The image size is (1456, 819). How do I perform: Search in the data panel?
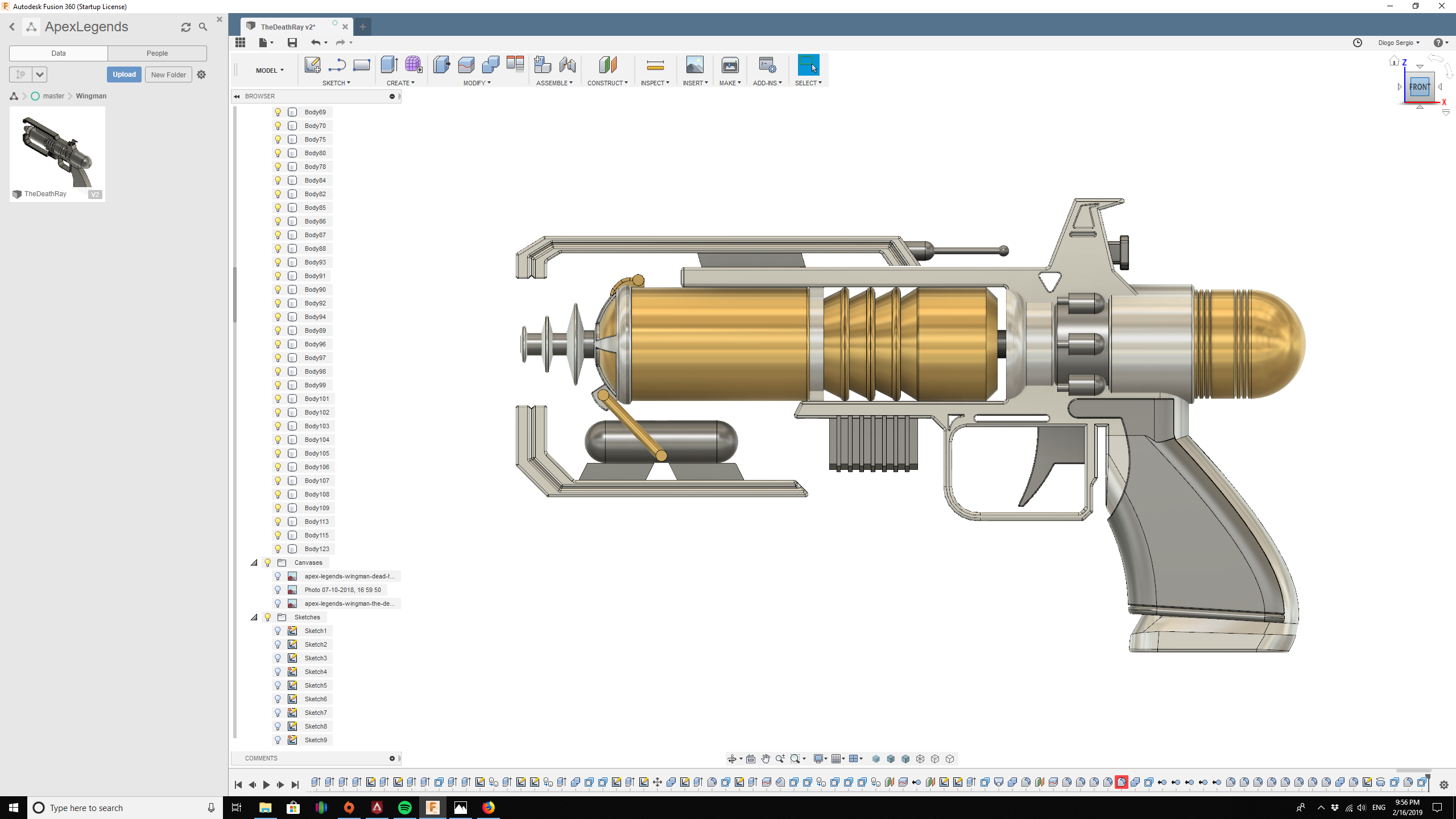tap(203, 27)
